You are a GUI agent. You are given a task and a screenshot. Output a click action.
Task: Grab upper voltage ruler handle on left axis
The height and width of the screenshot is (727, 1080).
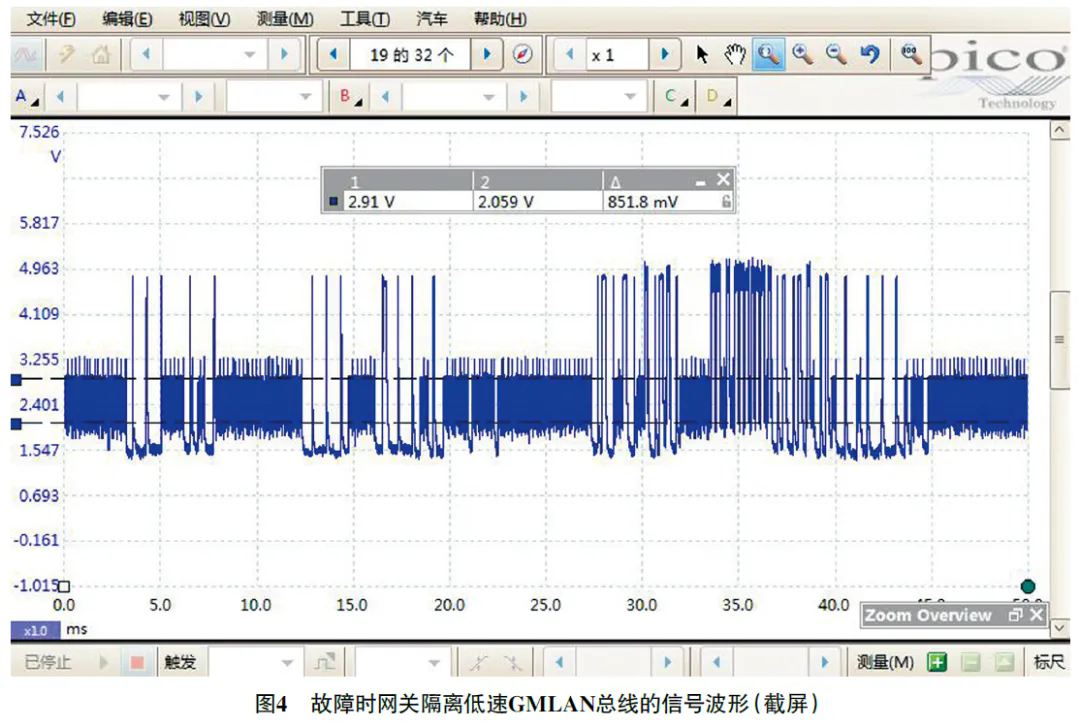17,380
